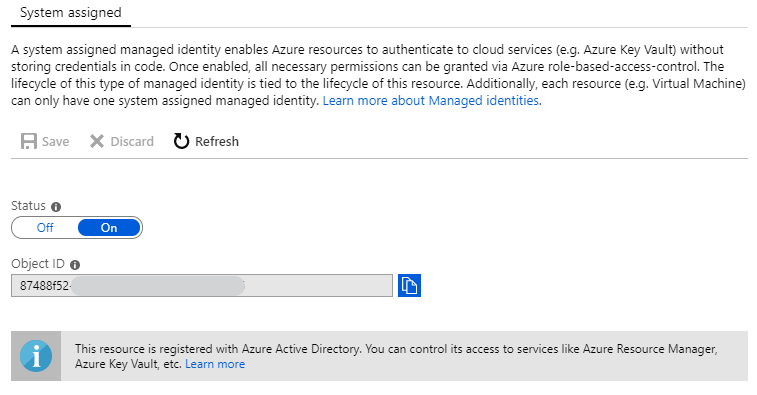Click the Refresh circular arrow icon

pos(181,141)
